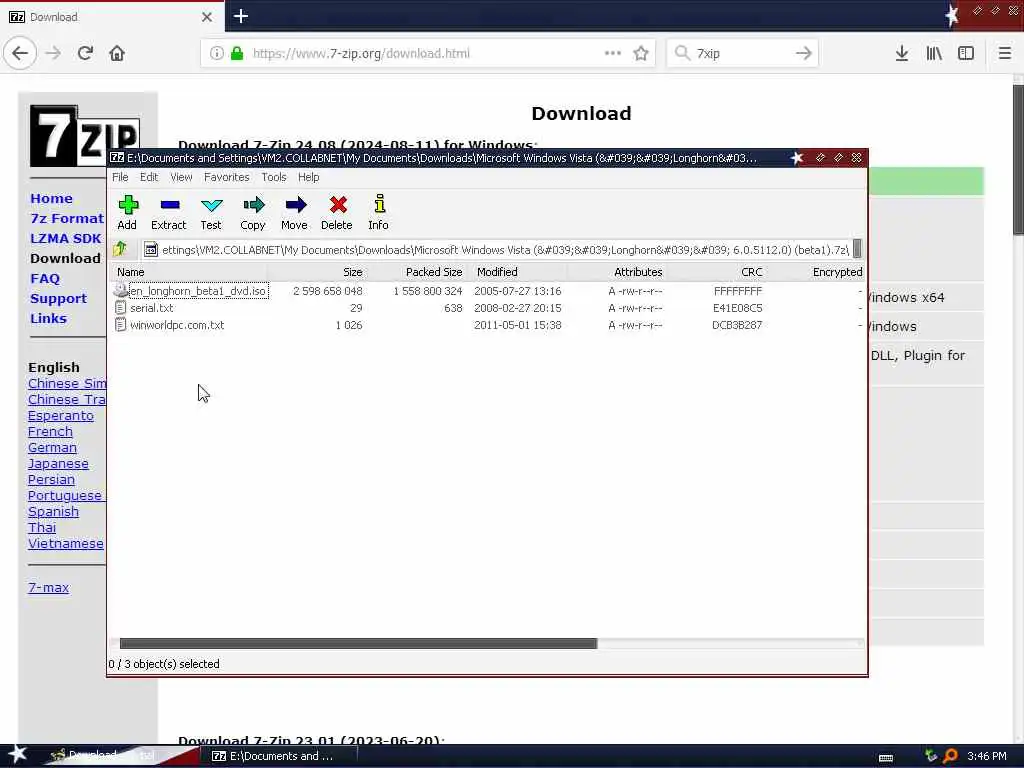Bookmark this page star icon
Screen dimensions: 1024x768
(x=641, y=53)
